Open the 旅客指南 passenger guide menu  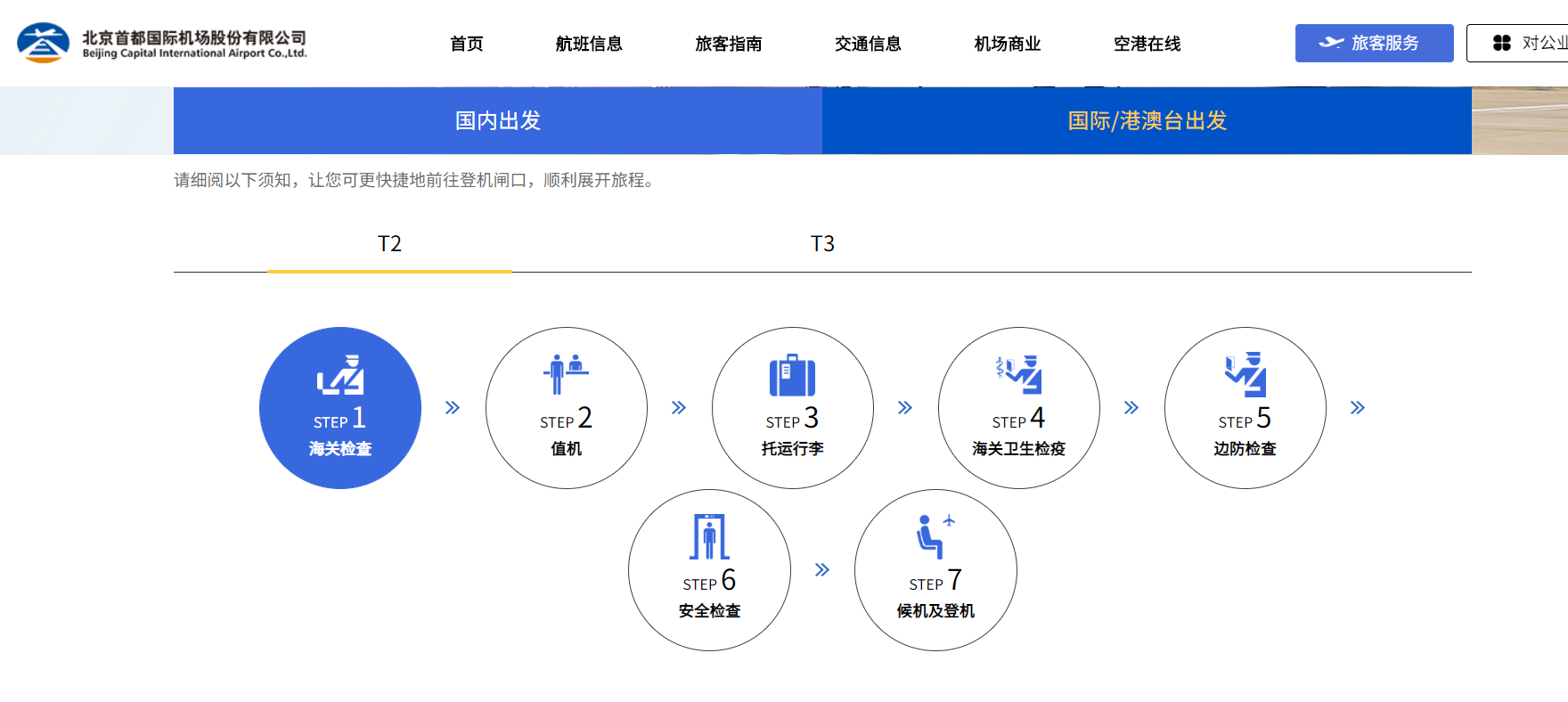(729, 44)
